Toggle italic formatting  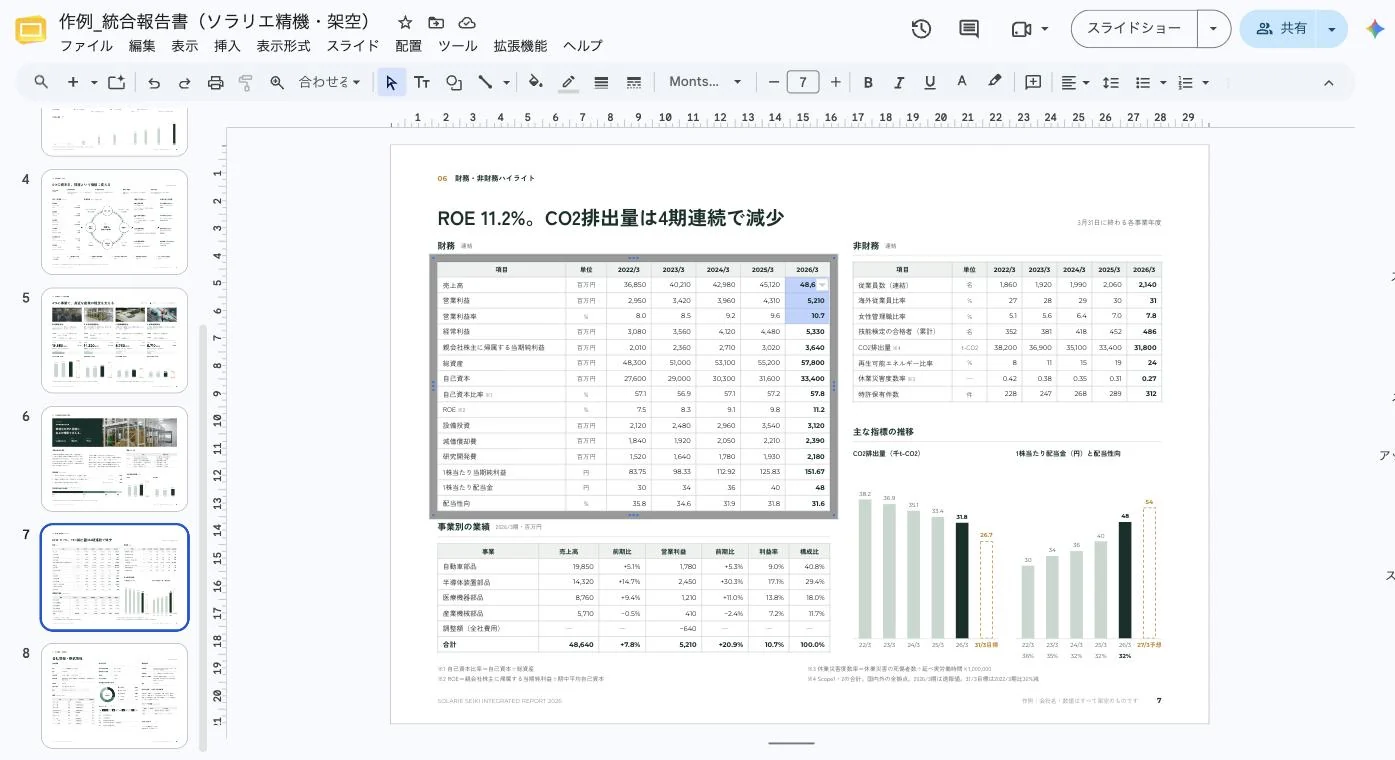click(899, 82)
